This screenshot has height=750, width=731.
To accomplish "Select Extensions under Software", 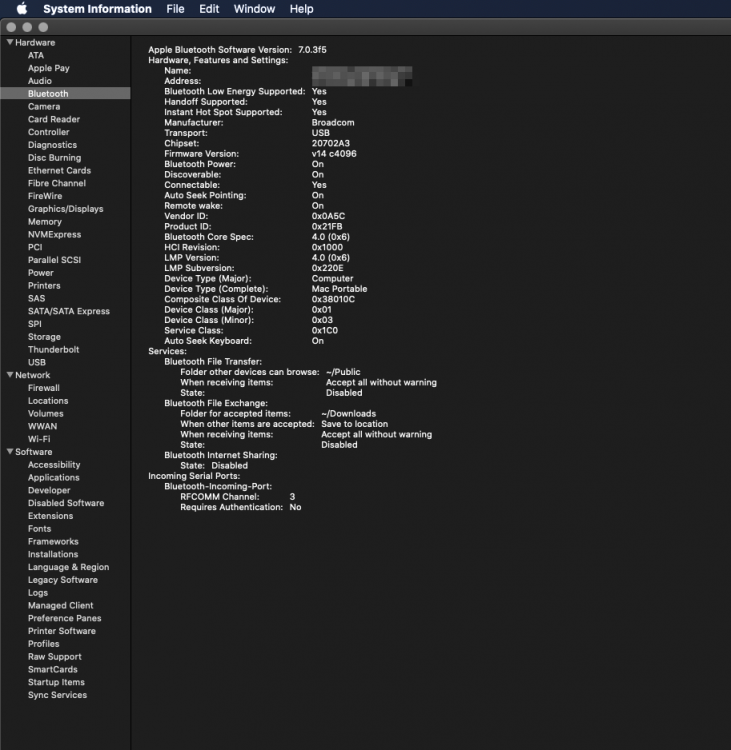I will coord(50,516).
